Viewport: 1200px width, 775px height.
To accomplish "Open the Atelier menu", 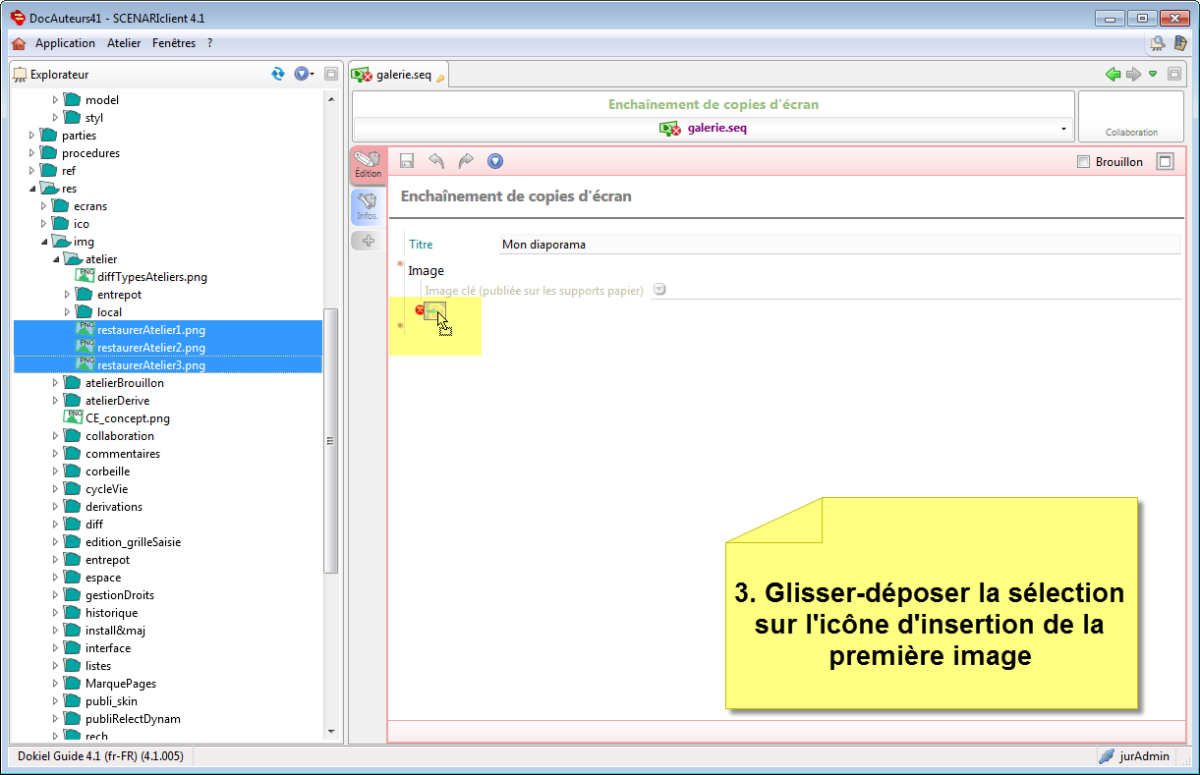I will 124,43.
